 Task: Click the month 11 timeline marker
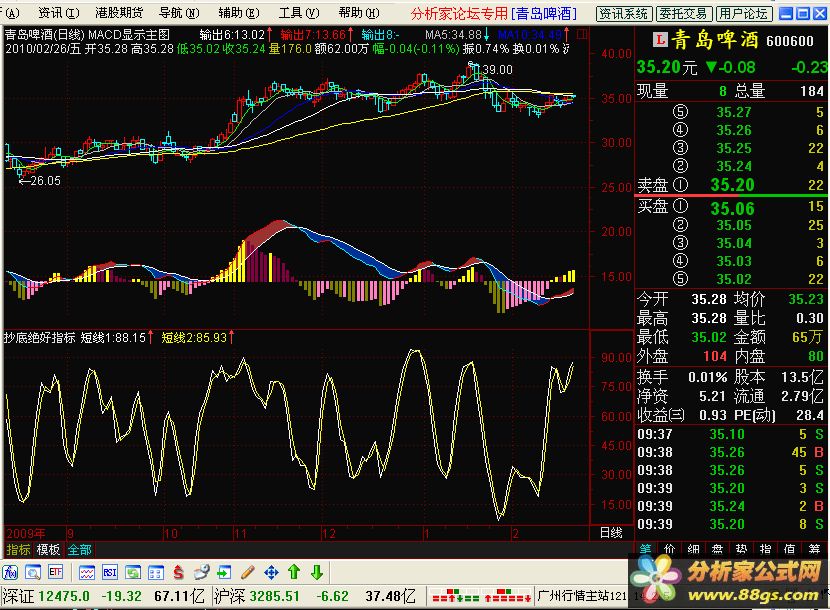pos(241,534)
